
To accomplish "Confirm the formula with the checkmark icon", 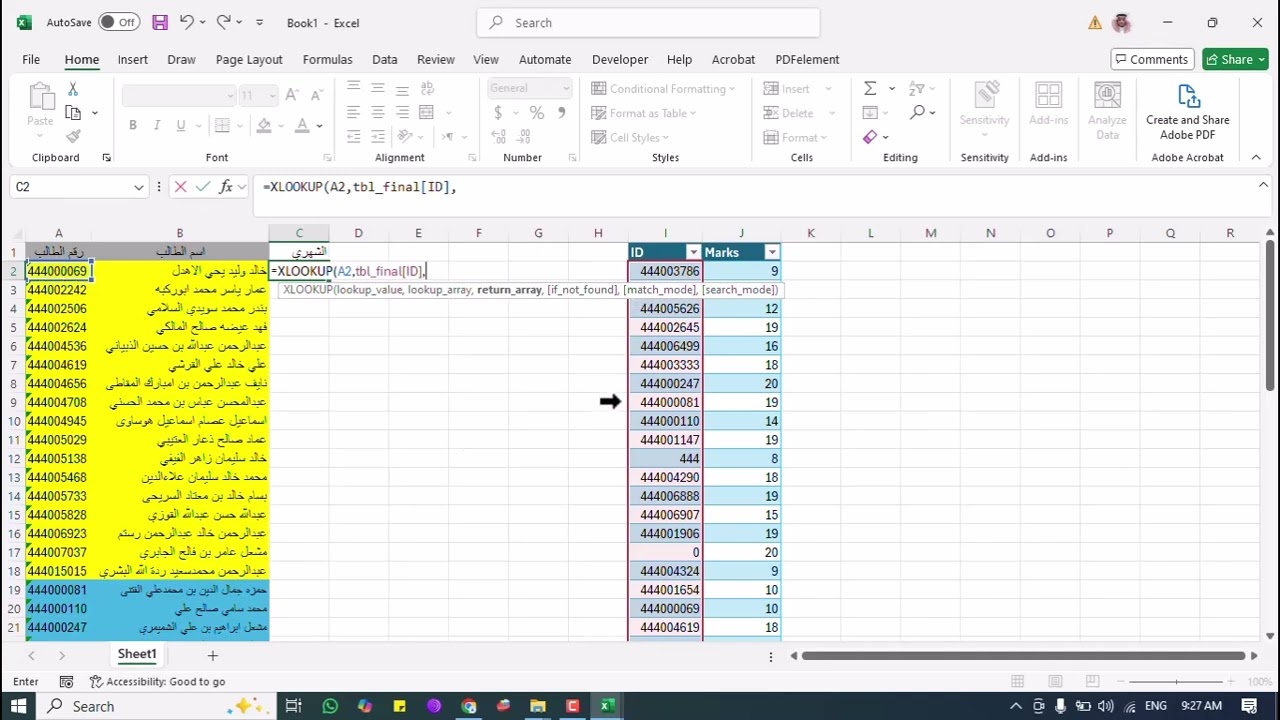I will pos(203,186).
